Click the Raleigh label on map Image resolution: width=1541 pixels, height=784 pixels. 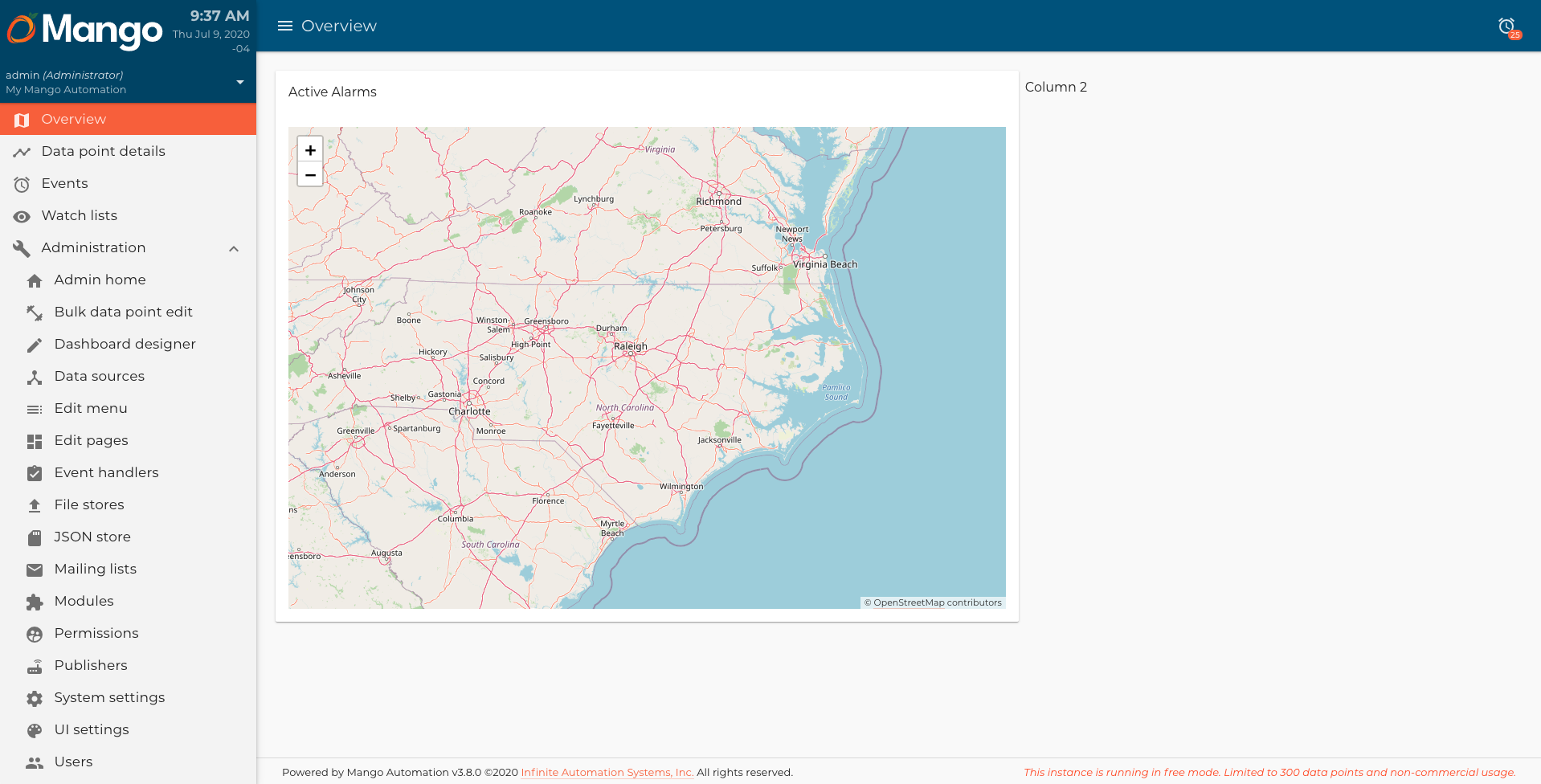[x=631, y=346]
